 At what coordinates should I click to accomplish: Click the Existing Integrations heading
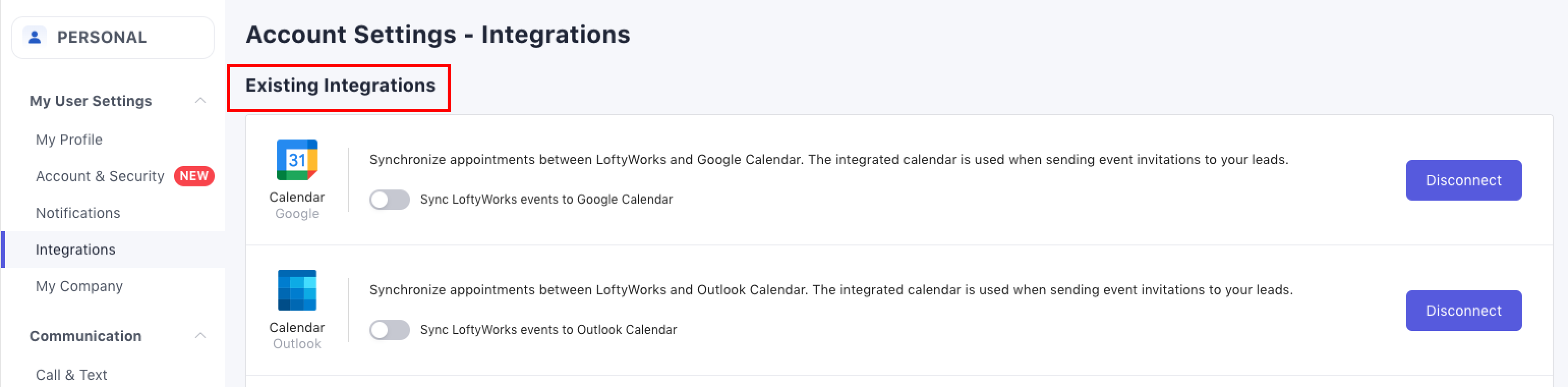point(340,86)
